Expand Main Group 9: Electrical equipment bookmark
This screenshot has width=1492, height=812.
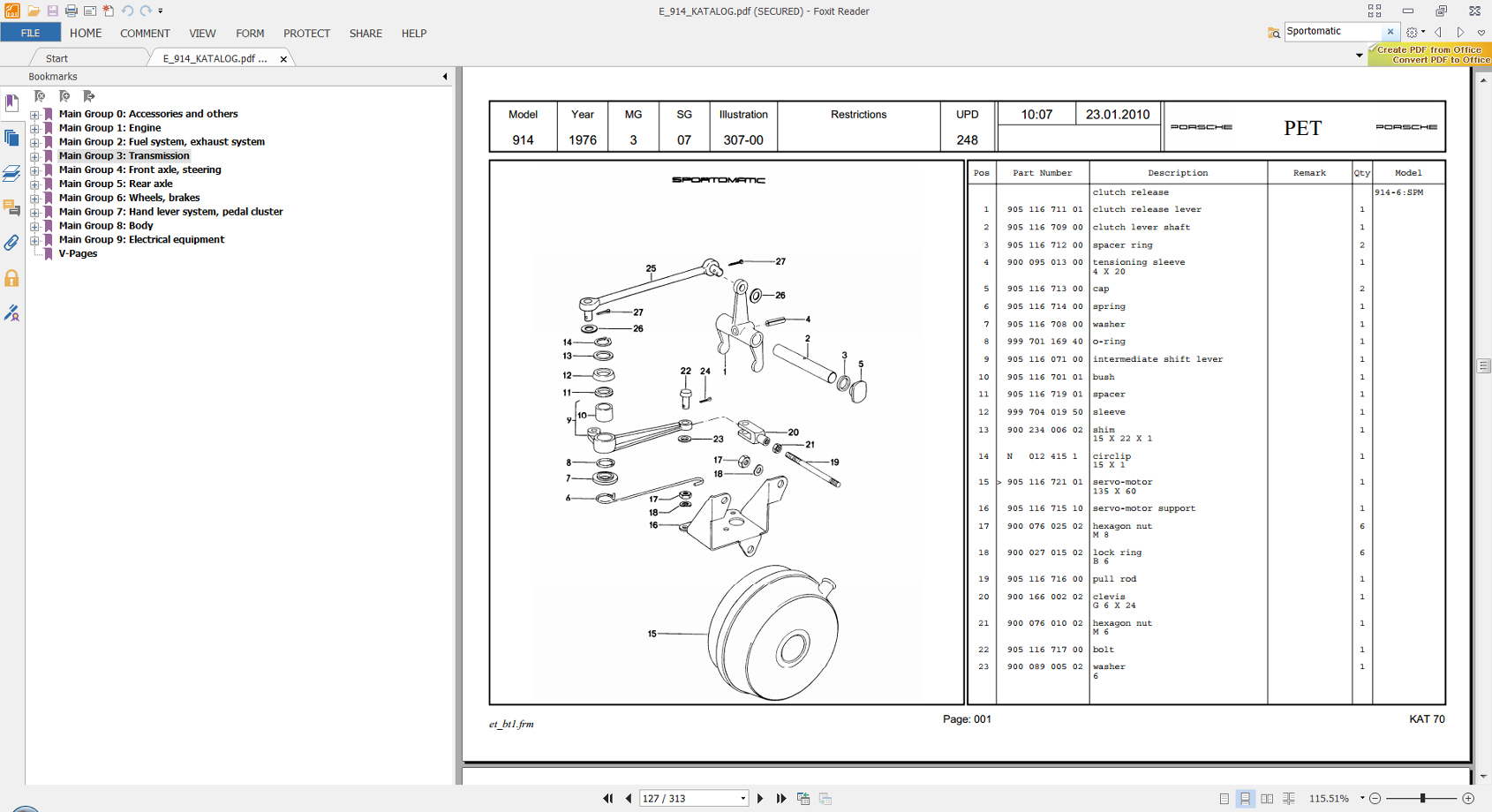34,240
